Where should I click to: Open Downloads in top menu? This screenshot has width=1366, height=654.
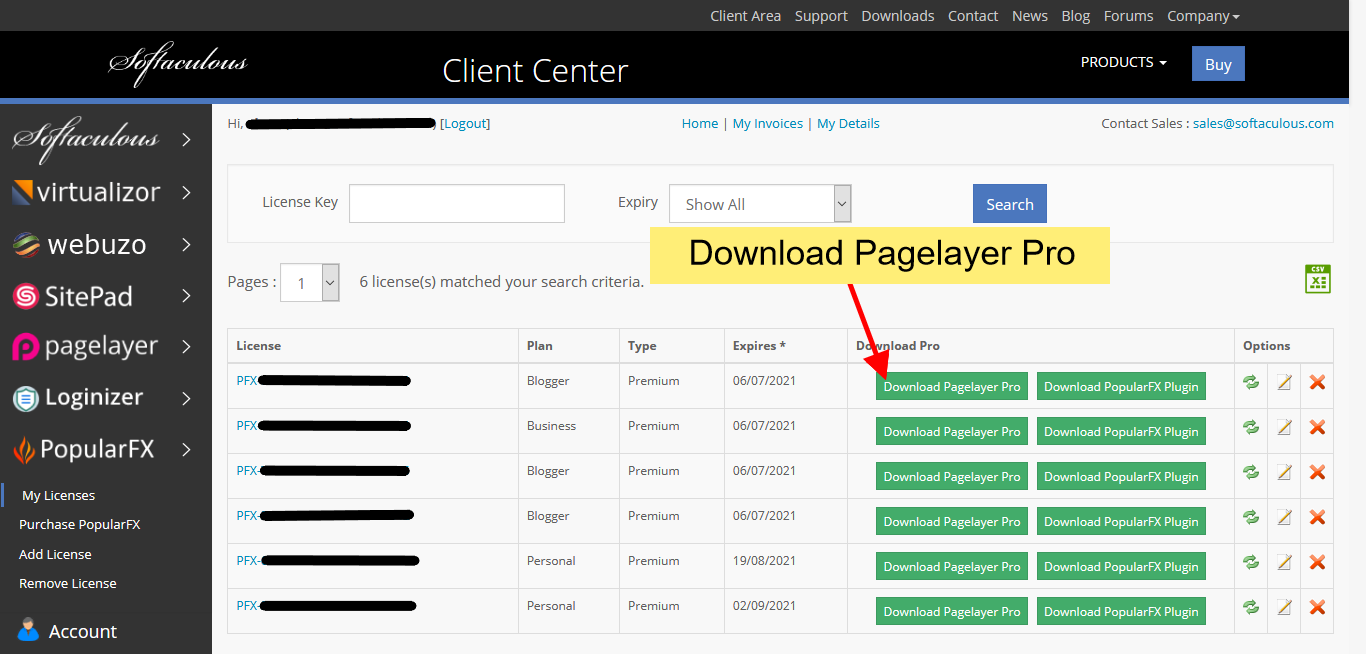click(x=898, y=16)
